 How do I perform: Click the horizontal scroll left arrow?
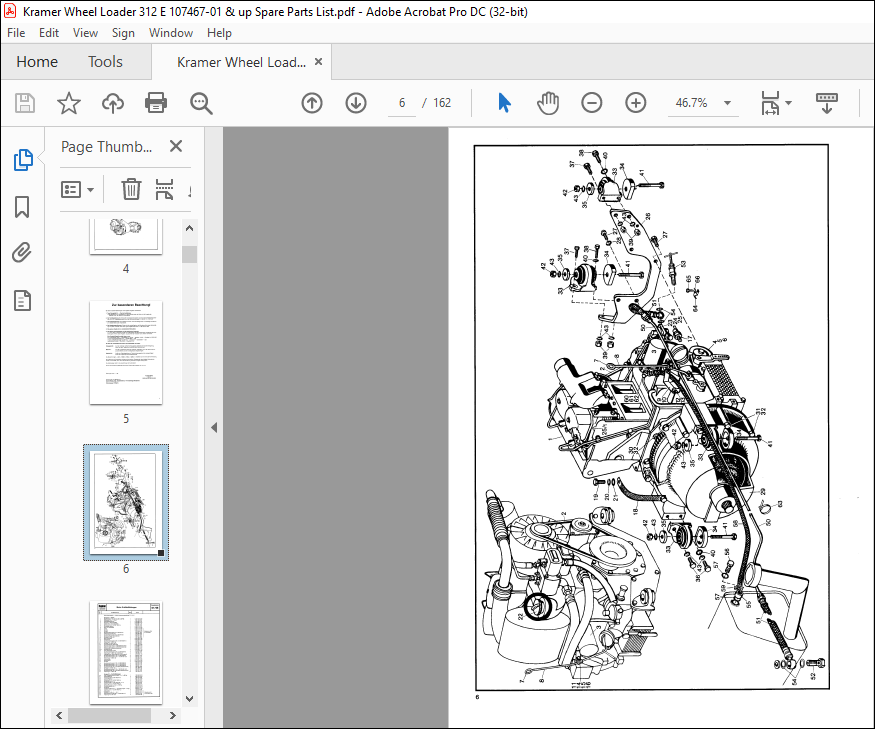click(x=59, y=715)
